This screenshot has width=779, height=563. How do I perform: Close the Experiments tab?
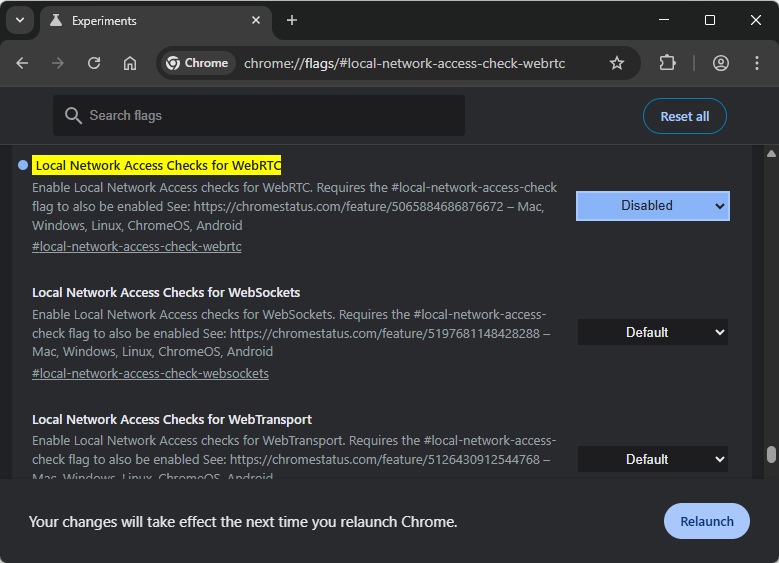click(x=256, y=20)
